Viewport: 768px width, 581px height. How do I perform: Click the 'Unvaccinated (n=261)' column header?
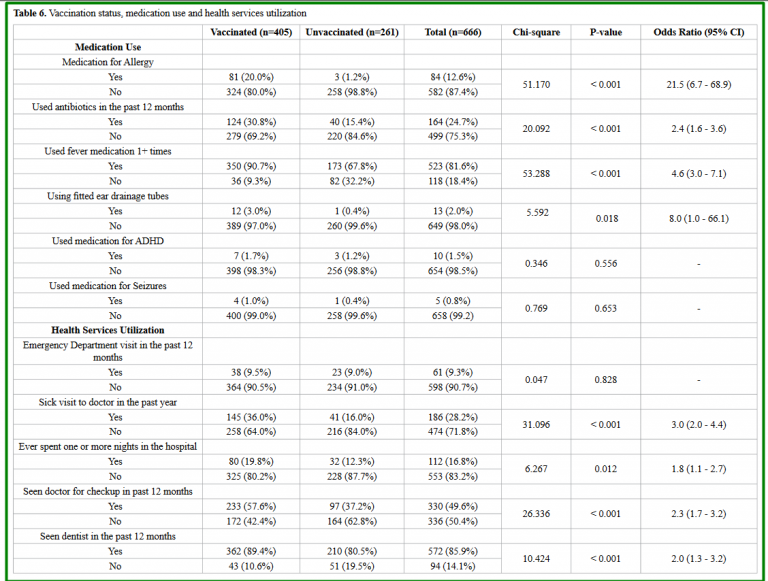[x=352, y=32]
